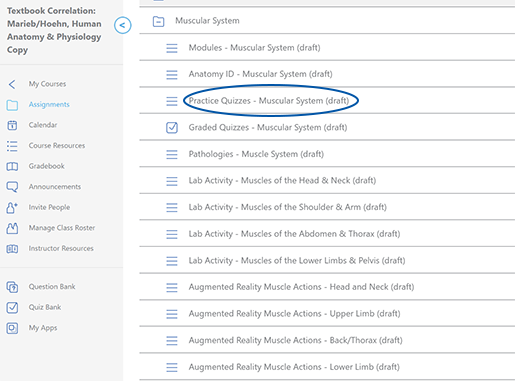Click the Quiz Bank checkmark icon
The image size is (515, 381).
click(x=12, y=307)
